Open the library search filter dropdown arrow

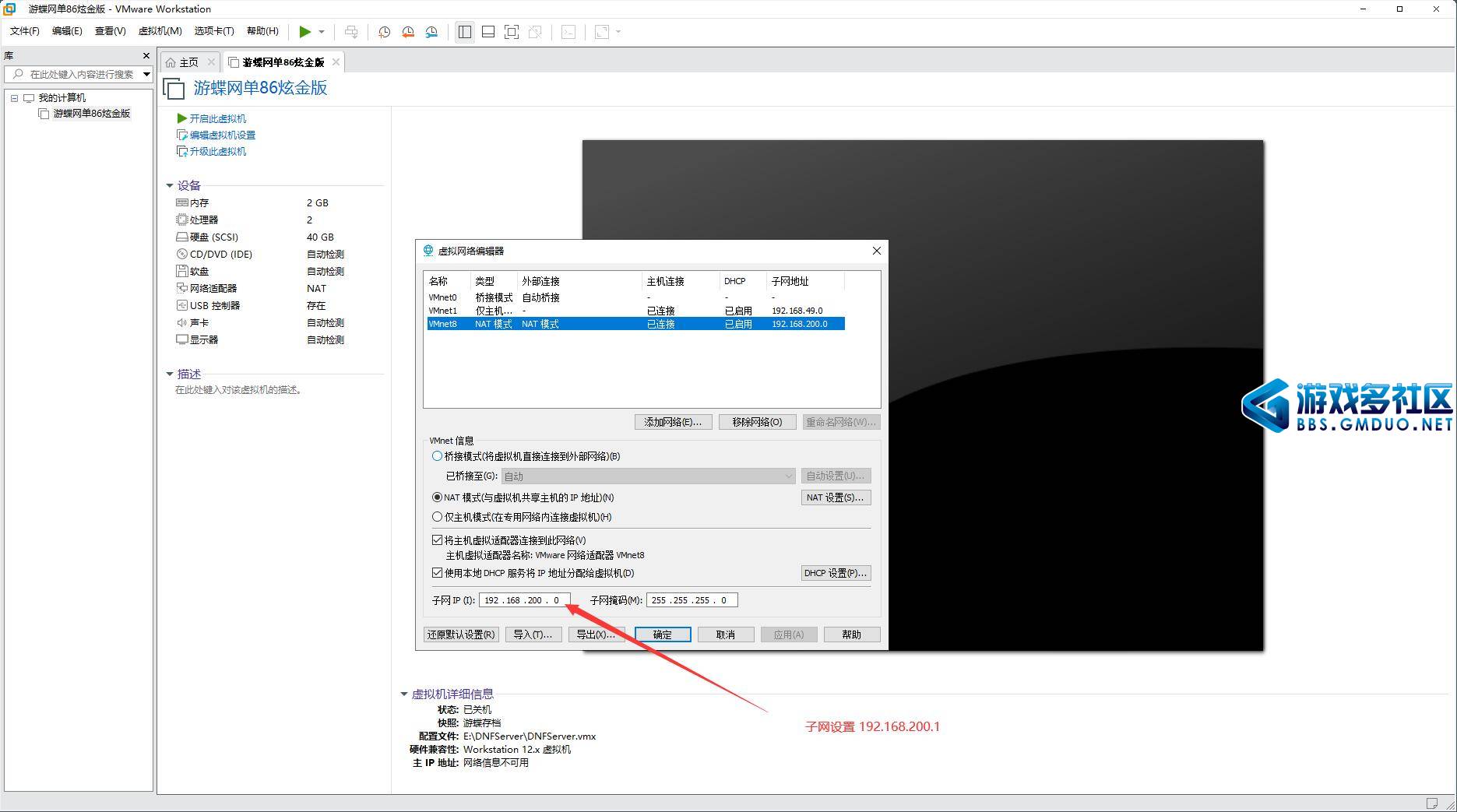pyautogui.click(x=146, y=74)
